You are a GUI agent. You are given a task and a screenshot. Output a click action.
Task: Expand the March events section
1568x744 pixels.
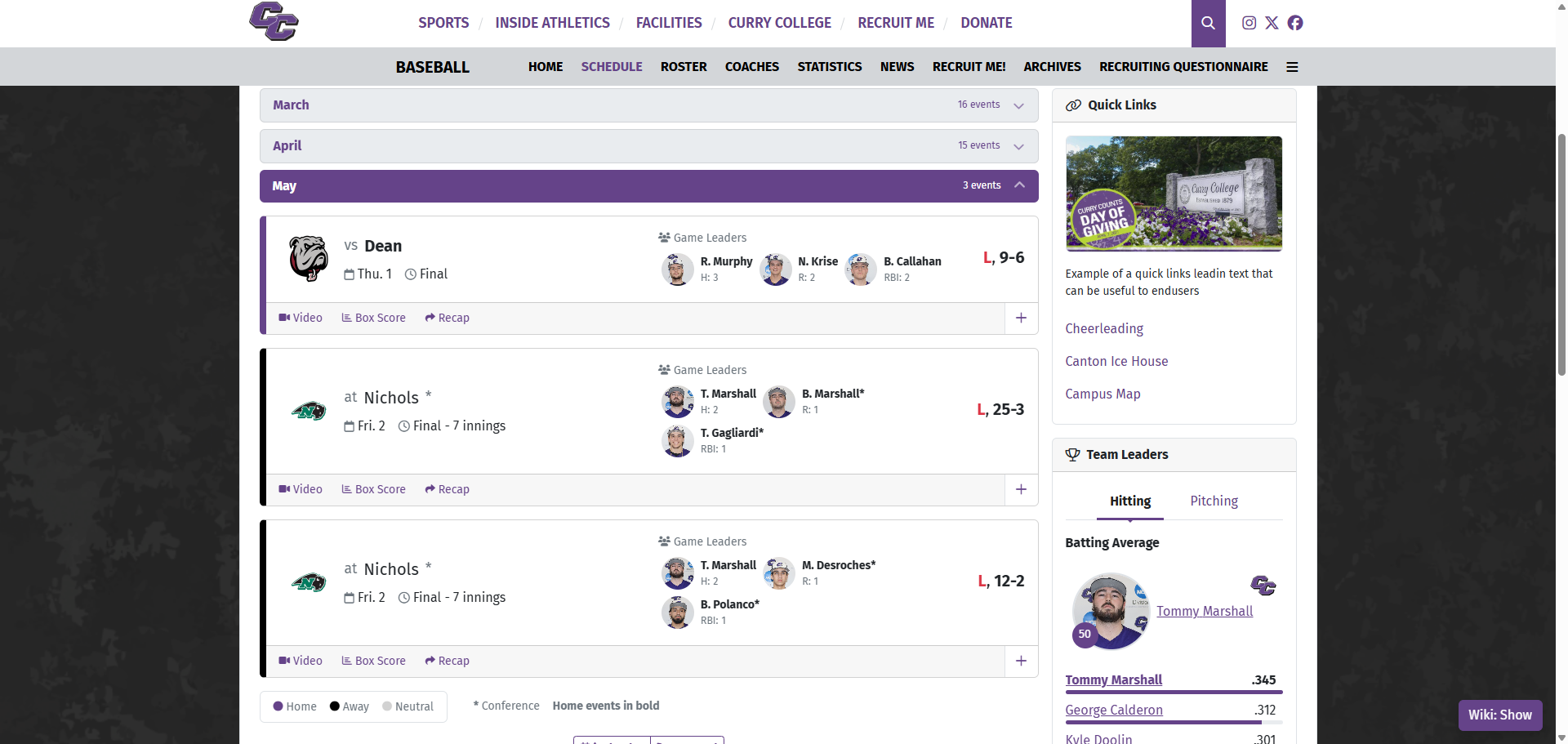[649, 105]
